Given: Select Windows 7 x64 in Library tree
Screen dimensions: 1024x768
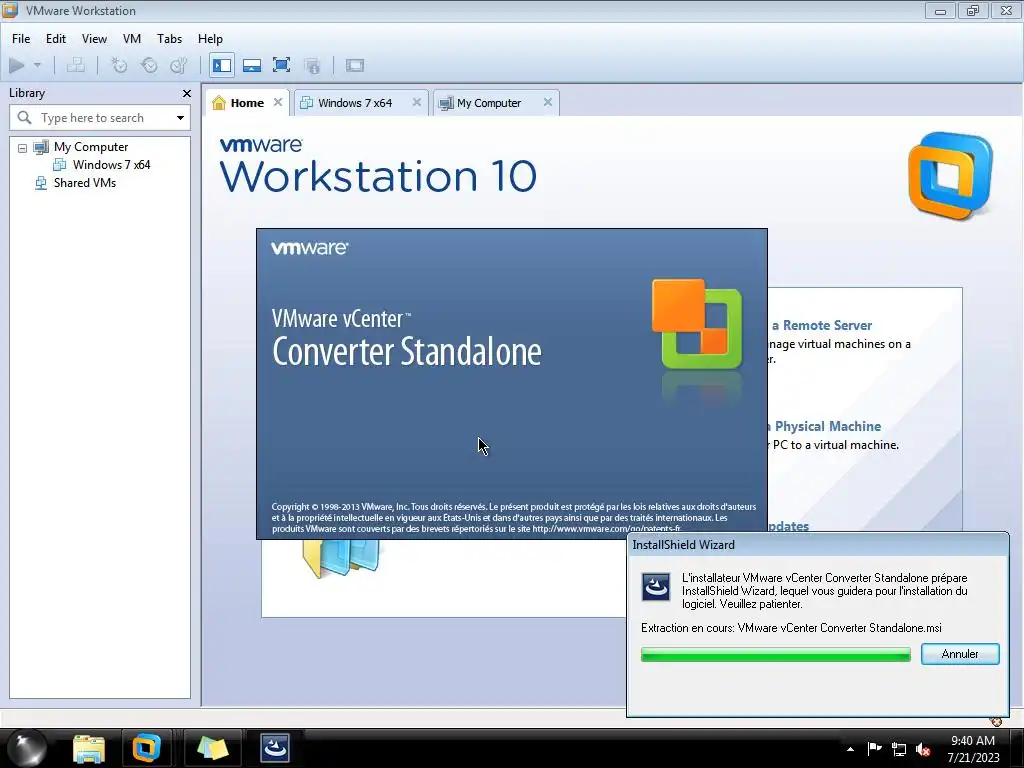Looking at the screenshot, I should pyautogui.click(x=112, y=165).
